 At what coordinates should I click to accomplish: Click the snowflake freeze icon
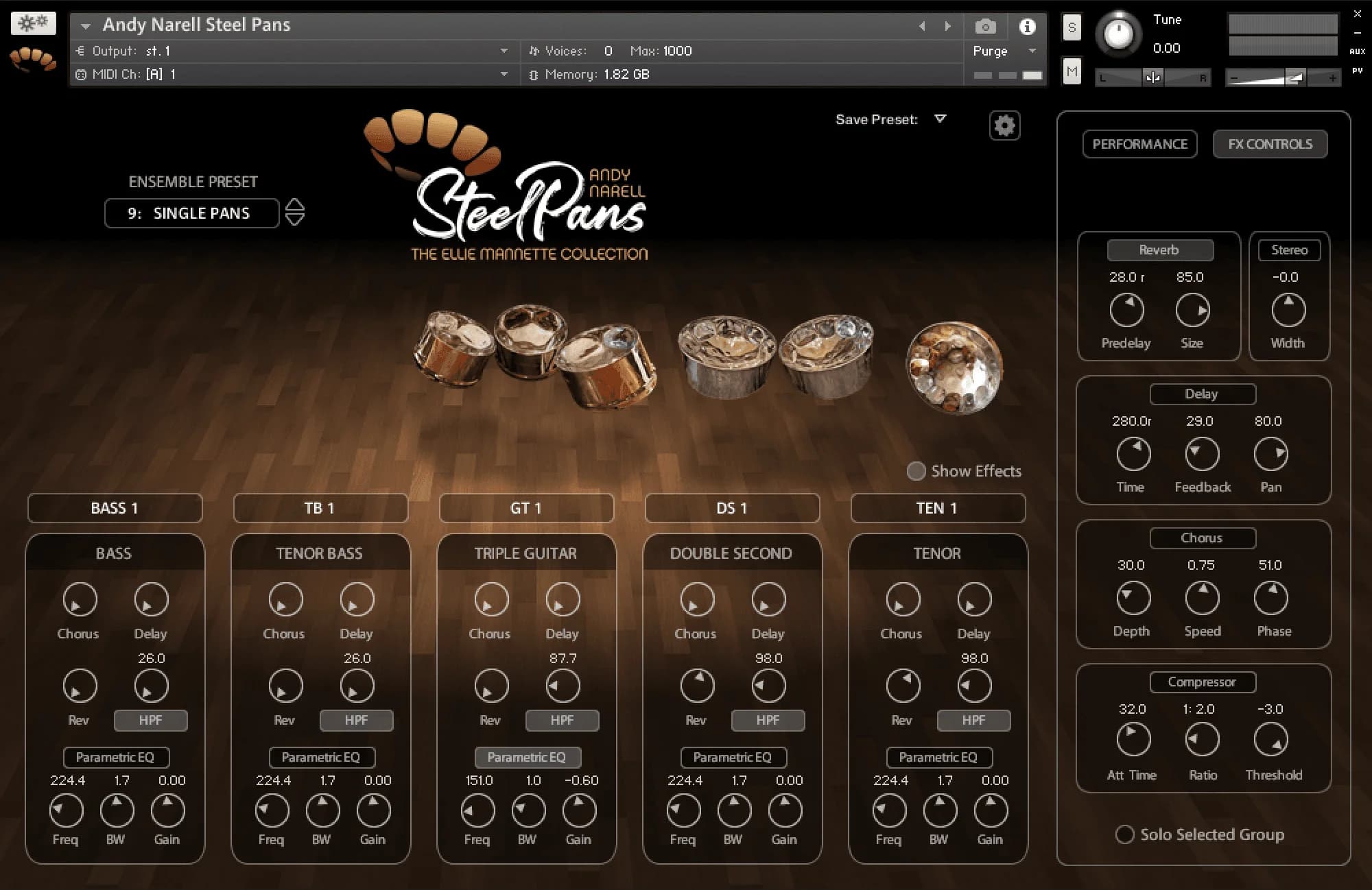(x=33, y=23)
